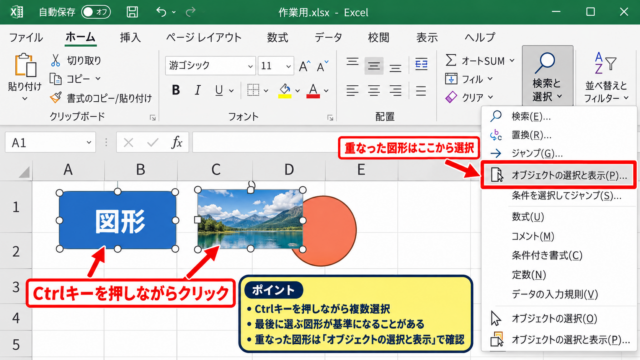This screenshot has width=640, height=360.
Task: Click the オートSUM sigma button
Action: pos(475,60)
